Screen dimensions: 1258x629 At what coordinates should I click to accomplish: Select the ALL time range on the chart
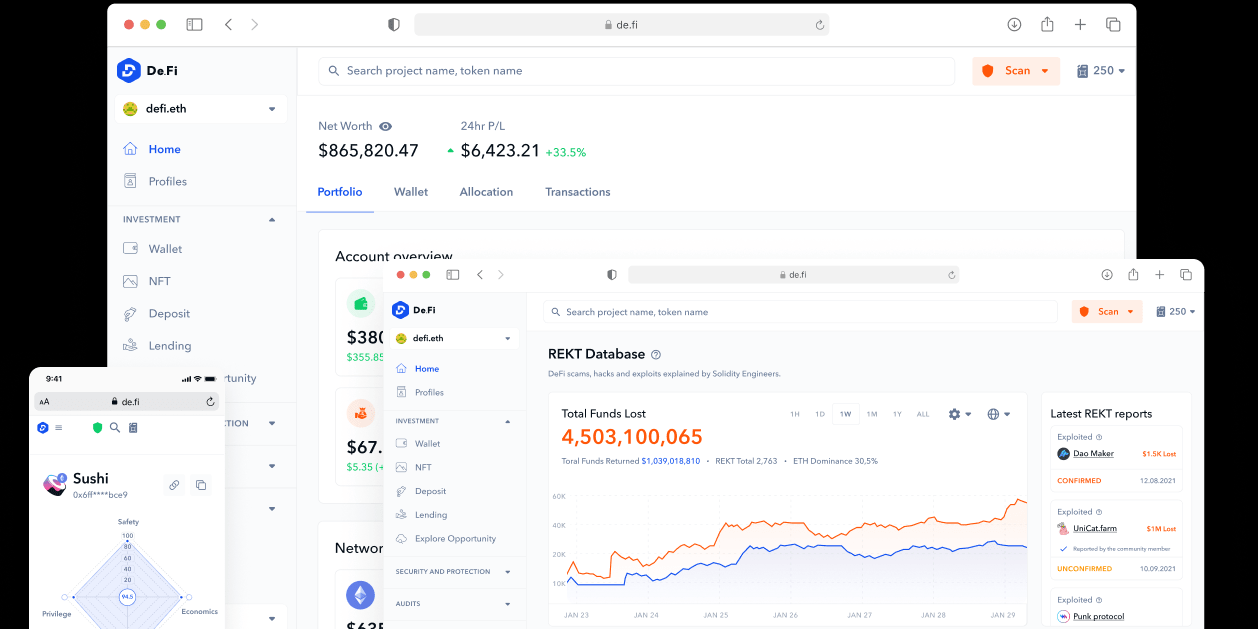tap(923, 414)
